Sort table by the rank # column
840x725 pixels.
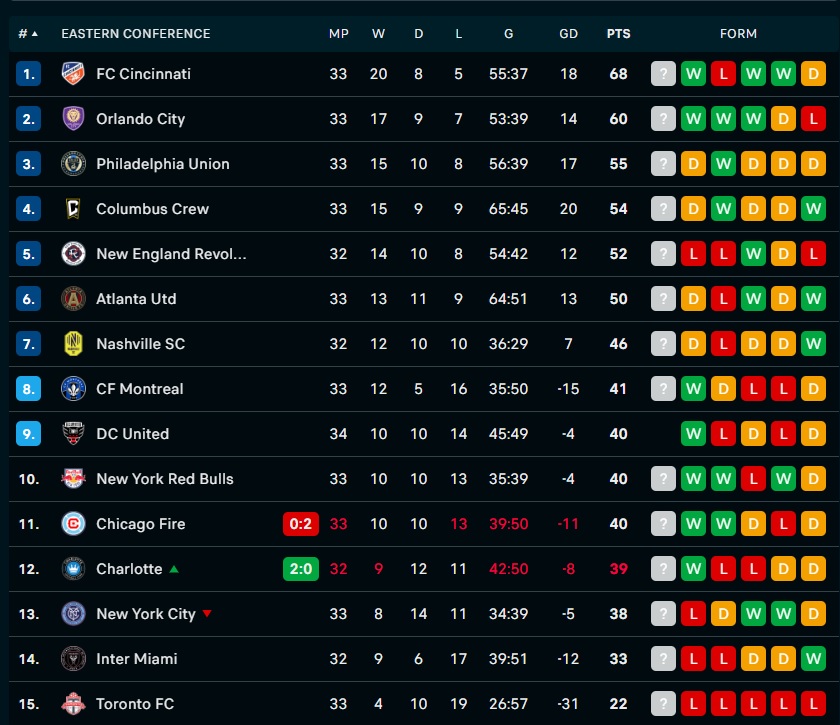click(28, 34)
